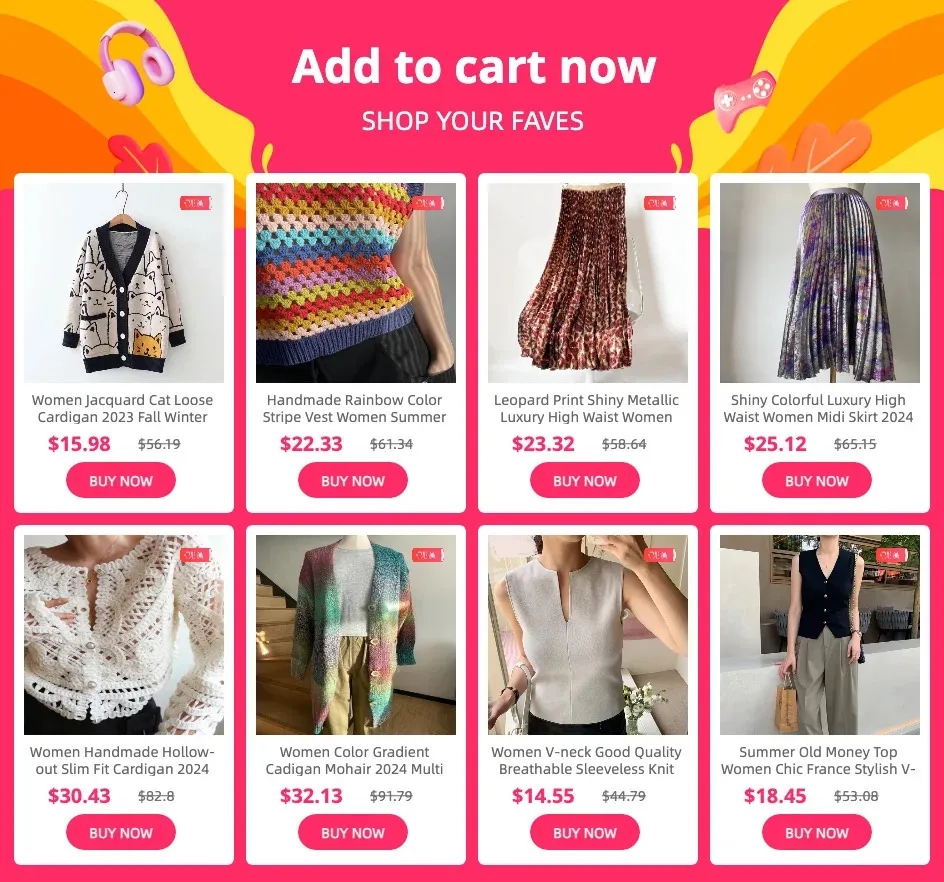Image resolution: width=944 pixels, height=882 pixels.
Task: Click red badge on cat cardigan image
Action: click(196, 203)
